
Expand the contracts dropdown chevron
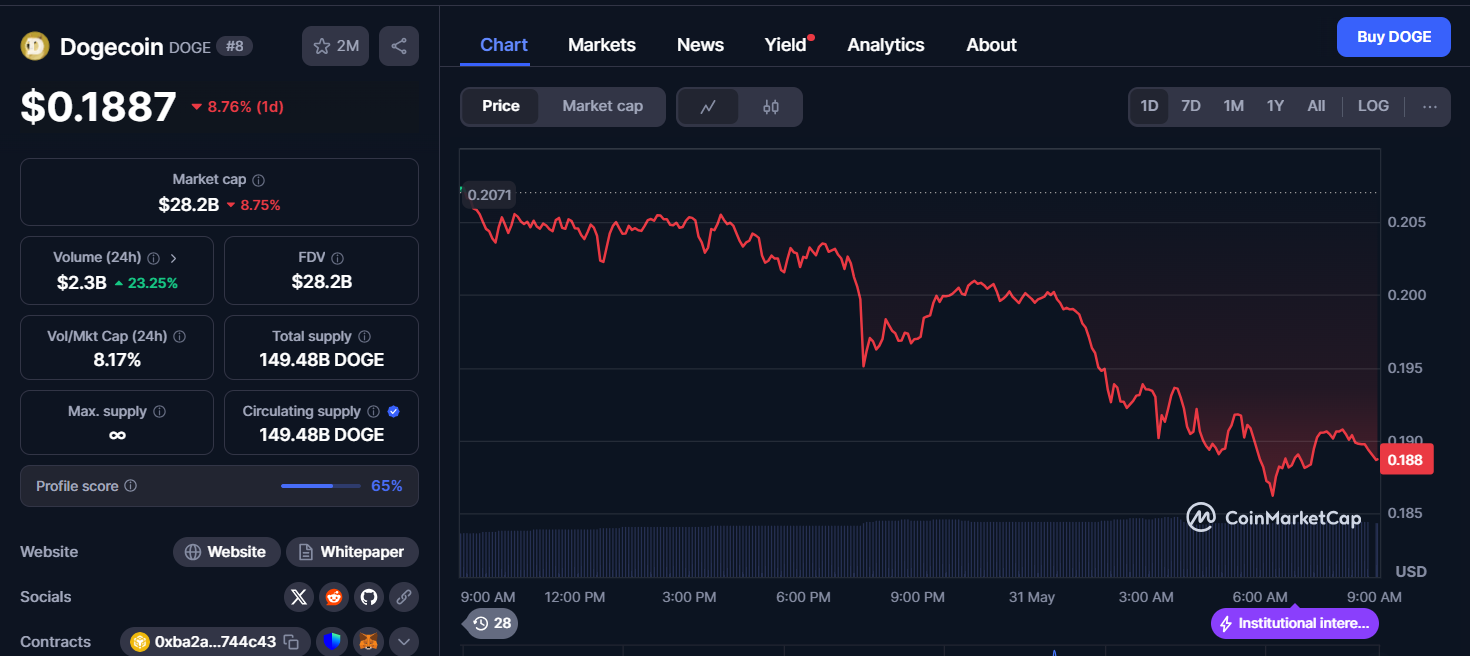point(404,642)
